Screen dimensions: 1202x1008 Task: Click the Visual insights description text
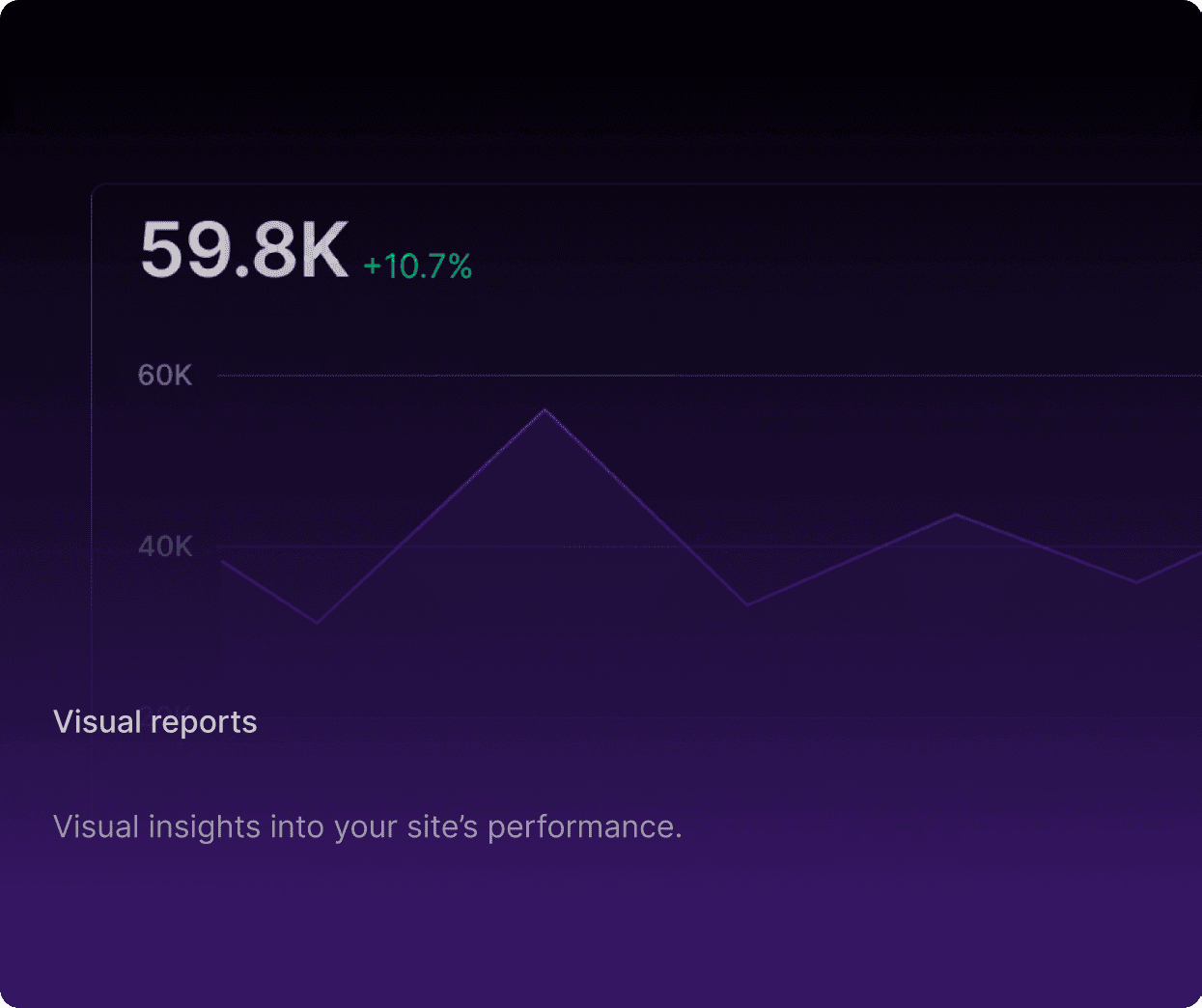367,827
